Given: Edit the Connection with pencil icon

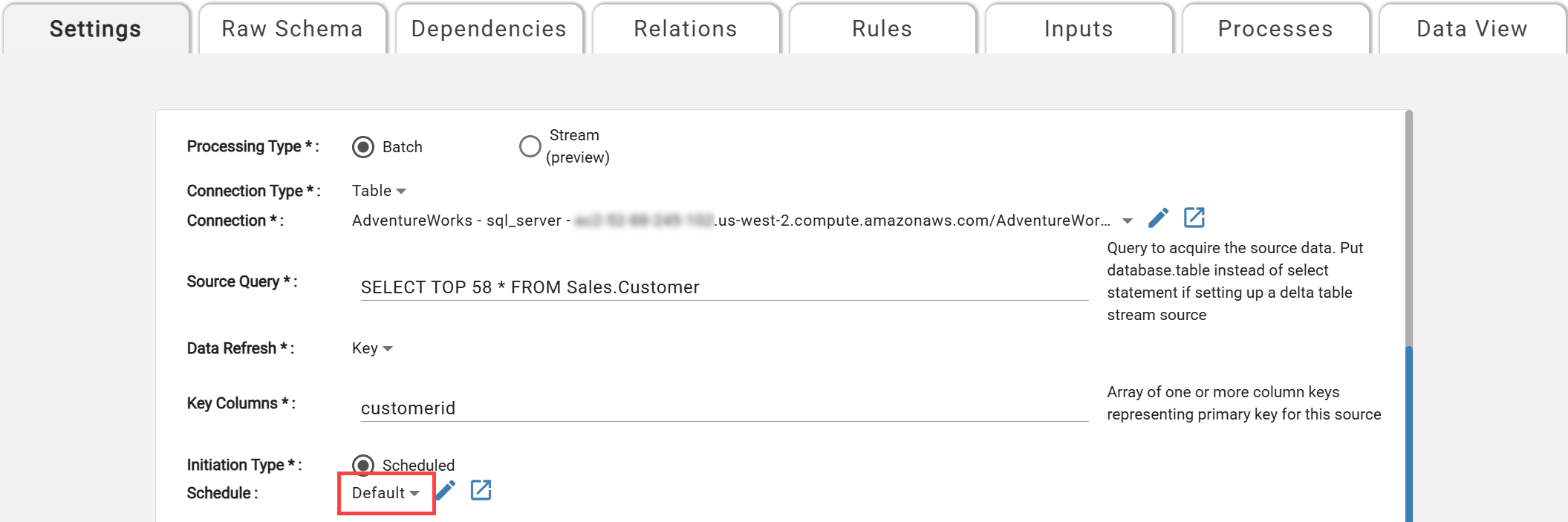Looking at the screenshot, I should pos(1158,218).
